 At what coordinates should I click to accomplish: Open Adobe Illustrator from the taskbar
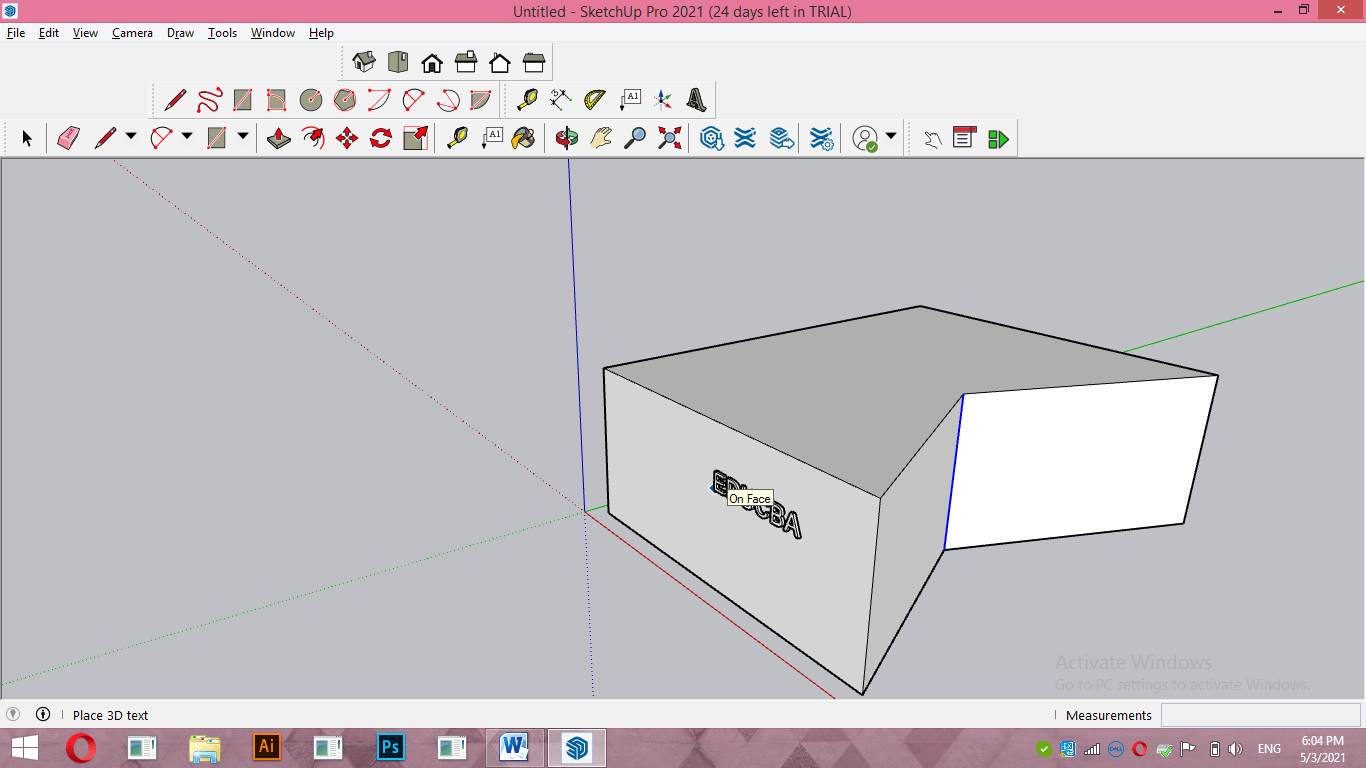click(267, 747)
